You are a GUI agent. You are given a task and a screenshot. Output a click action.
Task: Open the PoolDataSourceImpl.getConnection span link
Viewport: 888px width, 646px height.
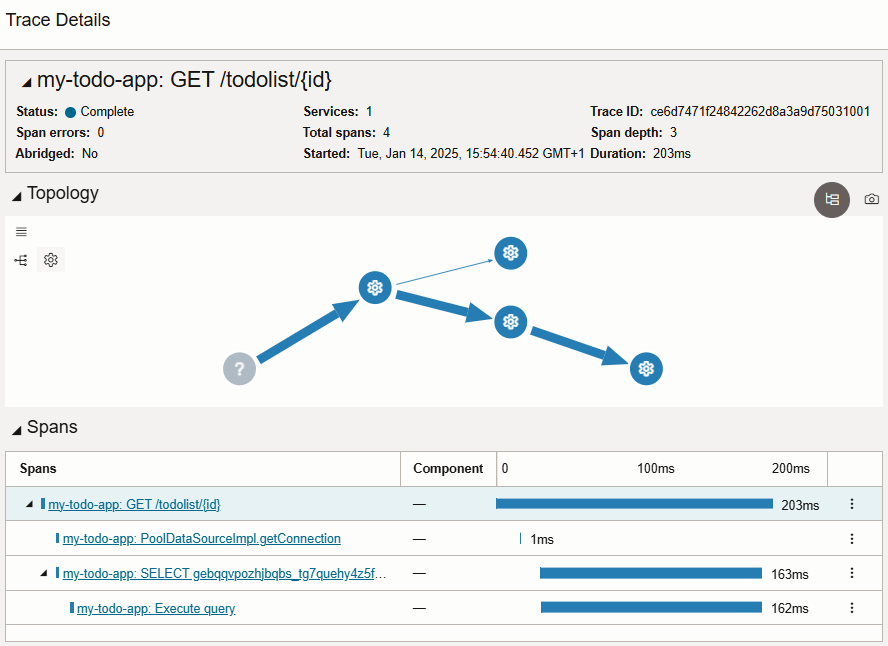202,538
